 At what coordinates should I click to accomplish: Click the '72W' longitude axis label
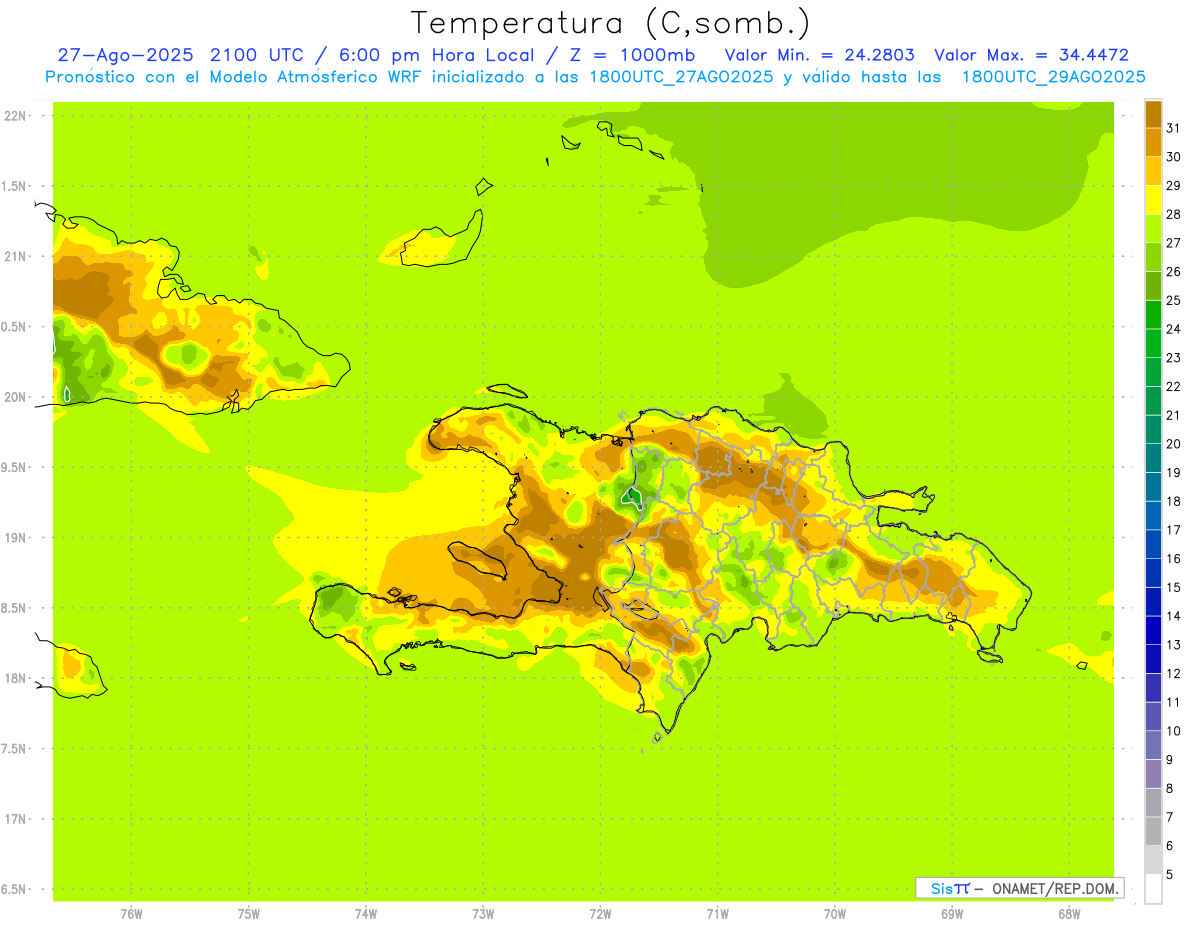point(600,913)
